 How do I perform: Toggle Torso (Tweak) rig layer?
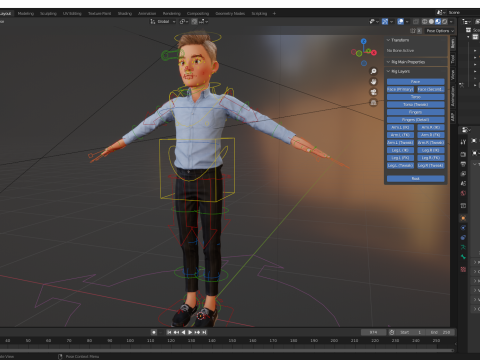pos(416,105)
